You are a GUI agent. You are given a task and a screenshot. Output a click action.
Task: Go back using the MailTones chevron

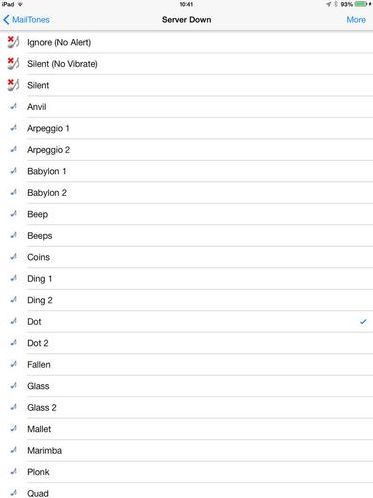[26, 20]
